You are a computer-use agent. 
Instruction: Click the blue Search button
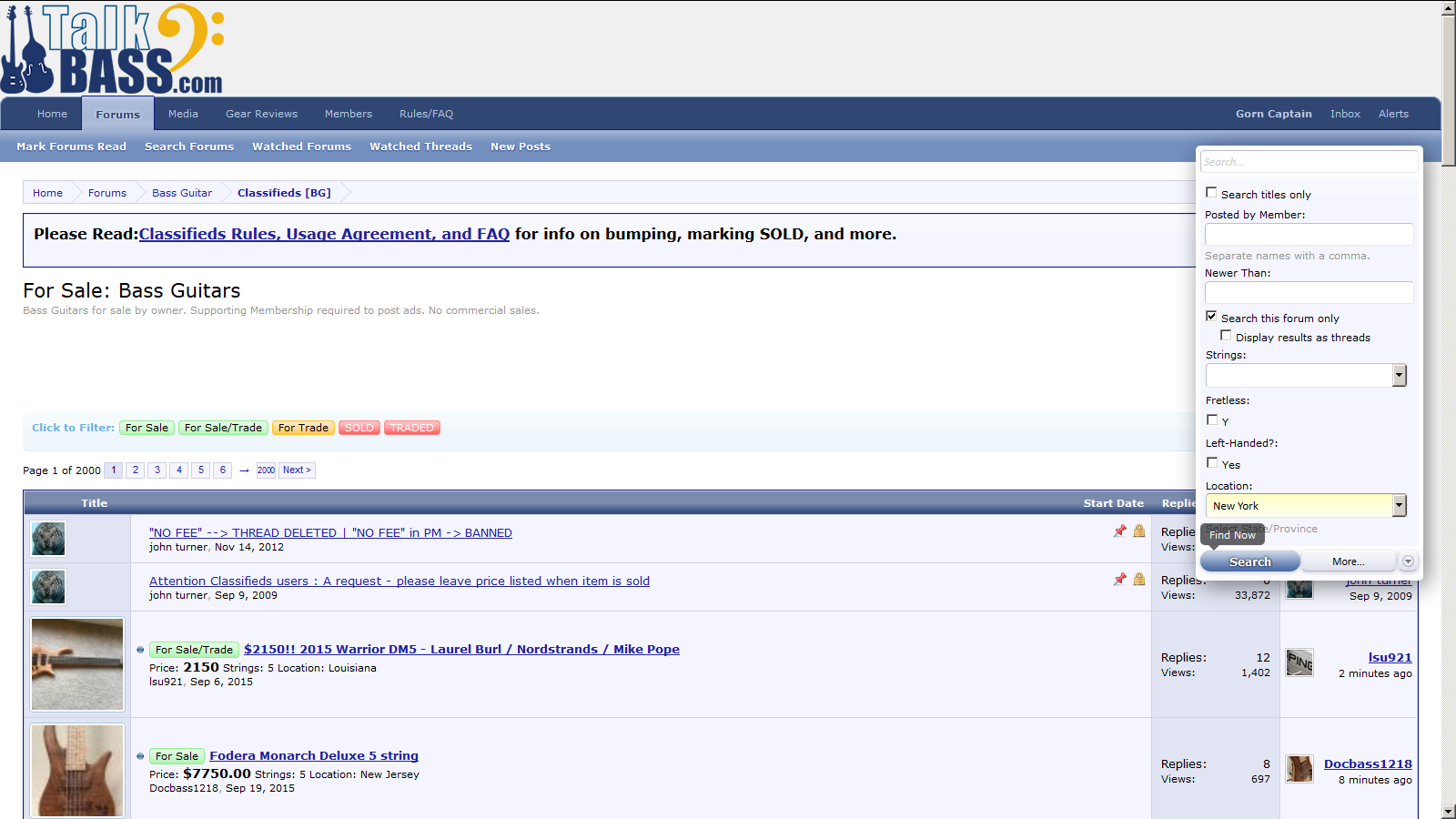pyautogui.click(x=1250, y=561)
